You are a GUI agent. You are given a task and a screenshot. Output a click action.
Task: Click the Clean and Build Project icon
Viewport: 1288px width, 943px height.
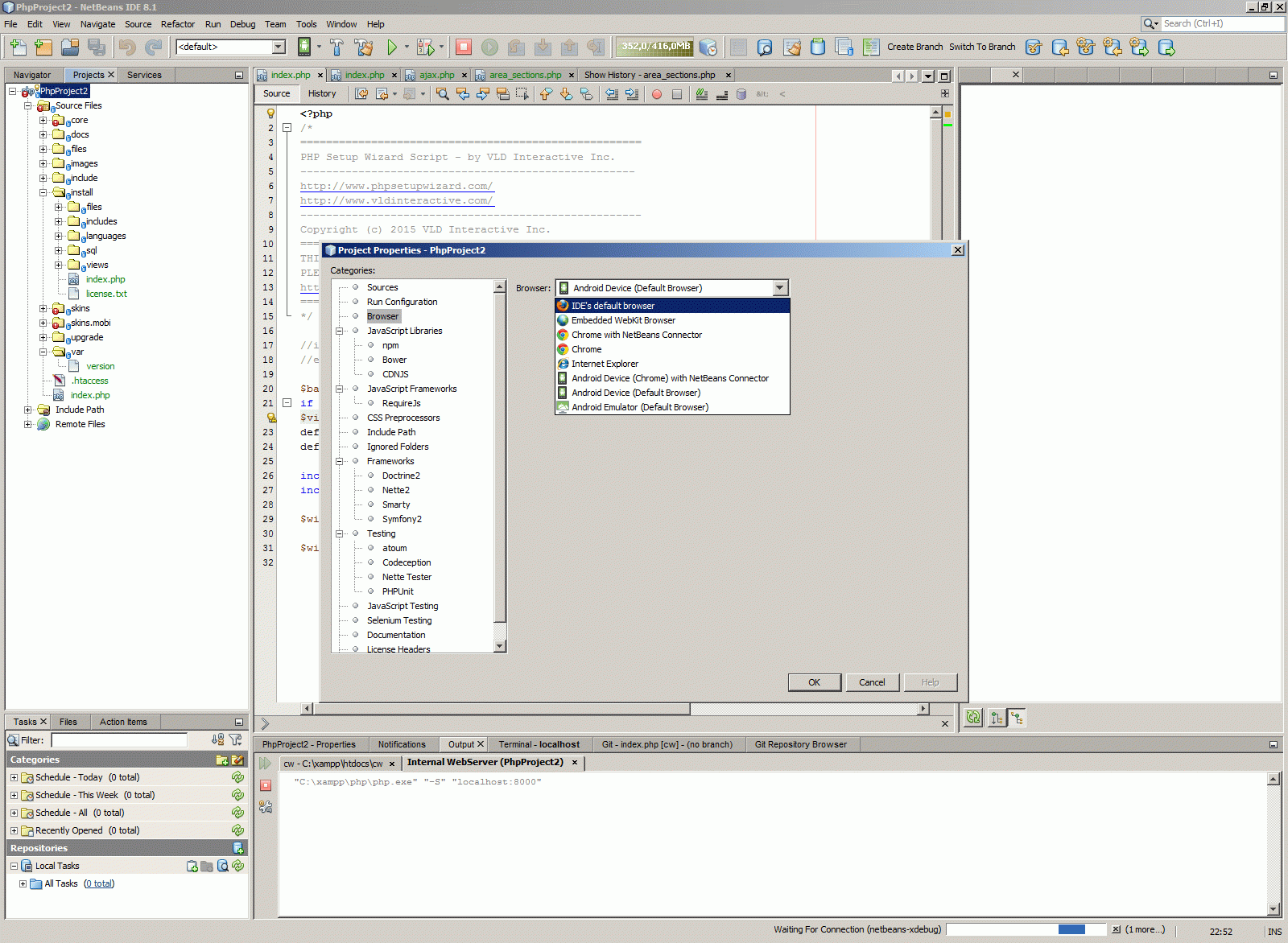[x=363, y=47]
